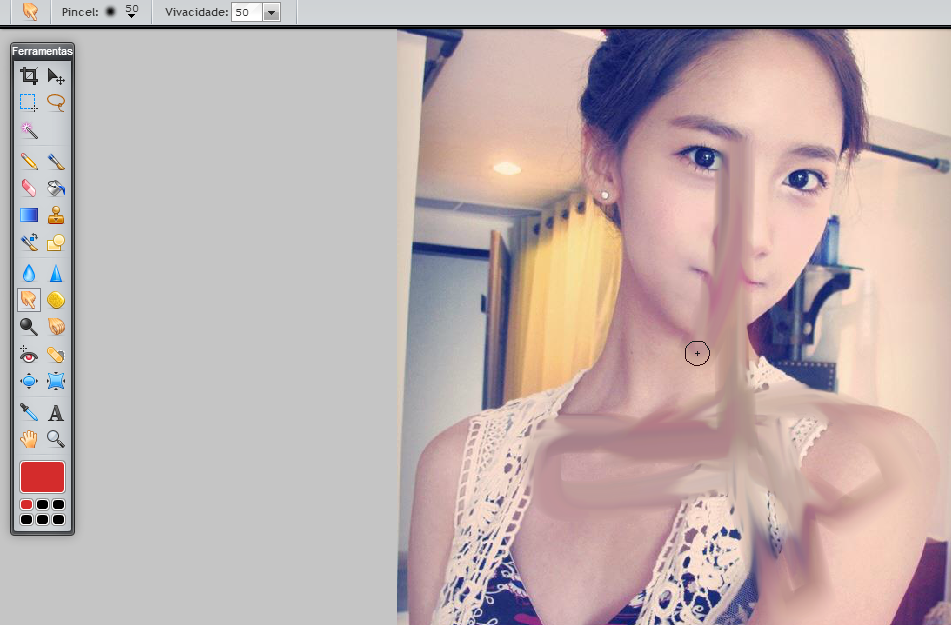
Task: Select the Eraser tool
Action: [29, 188]
